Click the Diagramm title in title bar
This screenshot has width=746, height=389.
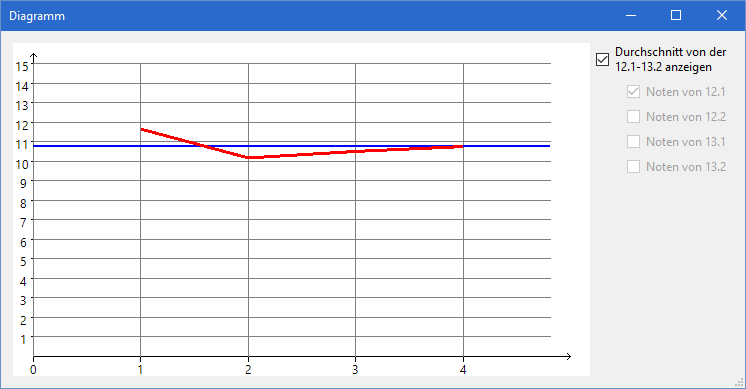(x=37, y=16)
